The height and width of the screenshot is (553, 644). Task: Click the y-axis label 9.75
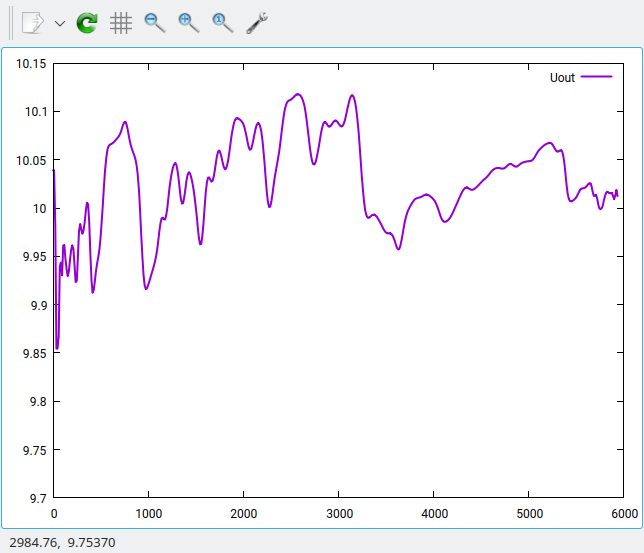(34, 450)
